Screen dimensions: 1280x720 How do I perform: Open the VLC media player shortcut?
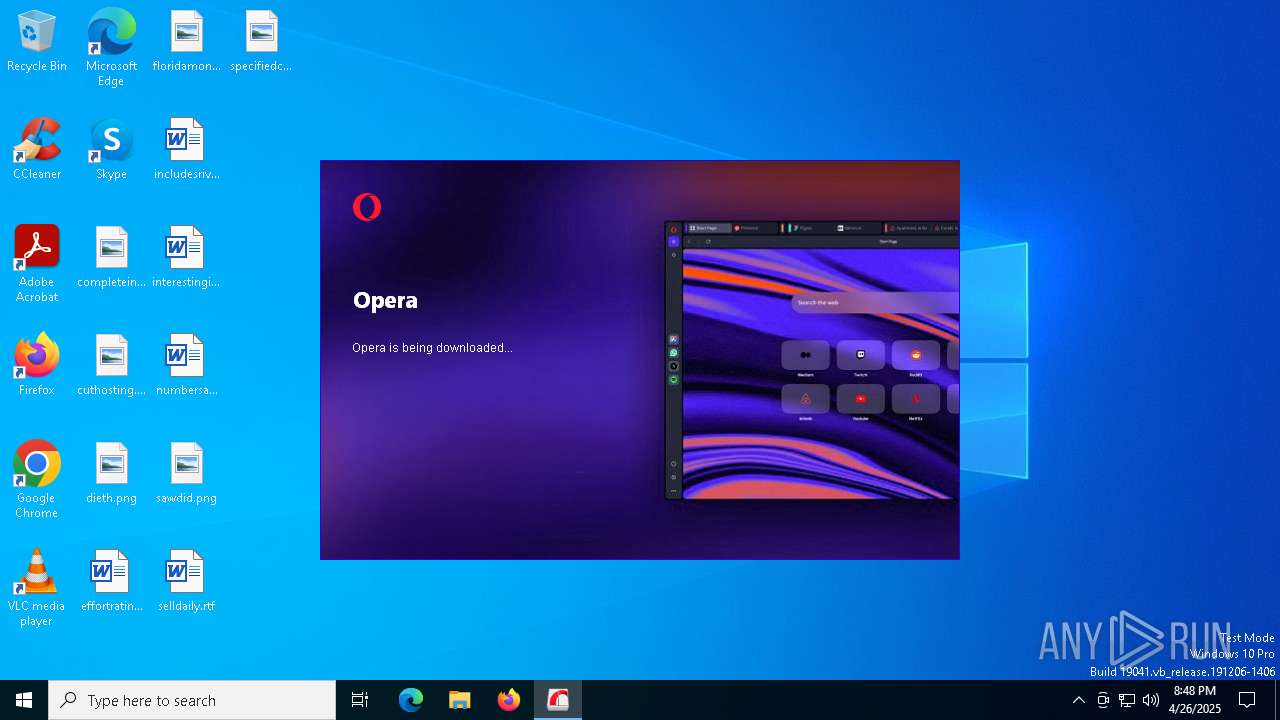[x=37, y=588]
